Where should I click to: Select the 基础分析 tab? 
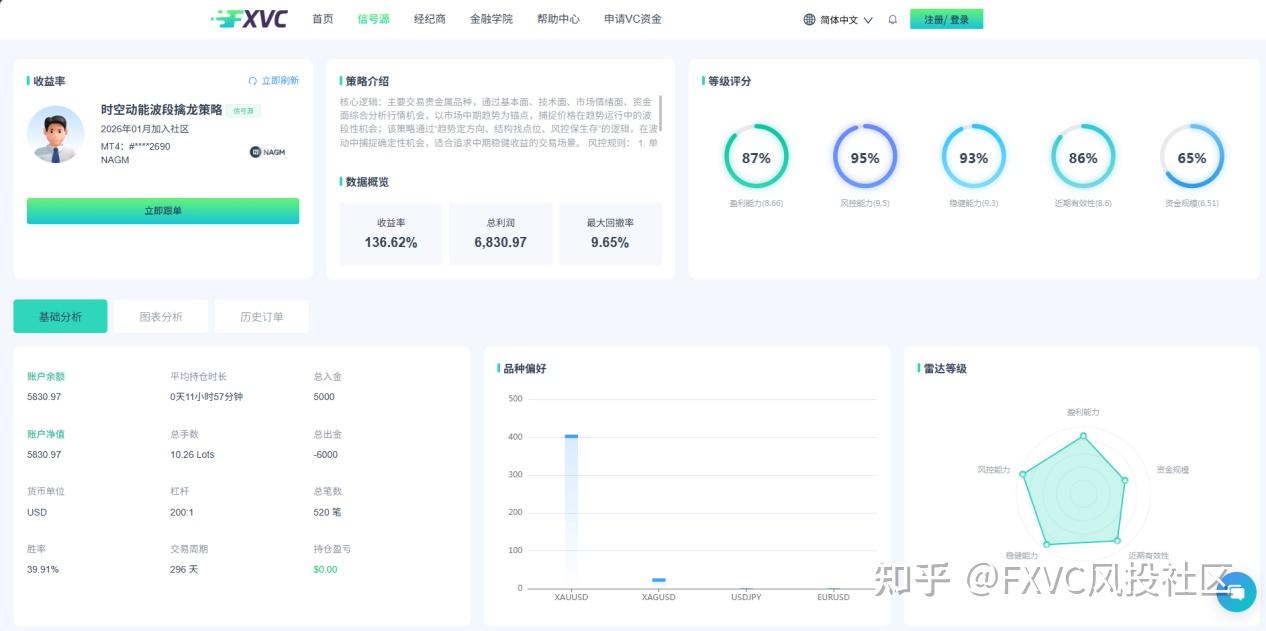[x=60, y=315]
